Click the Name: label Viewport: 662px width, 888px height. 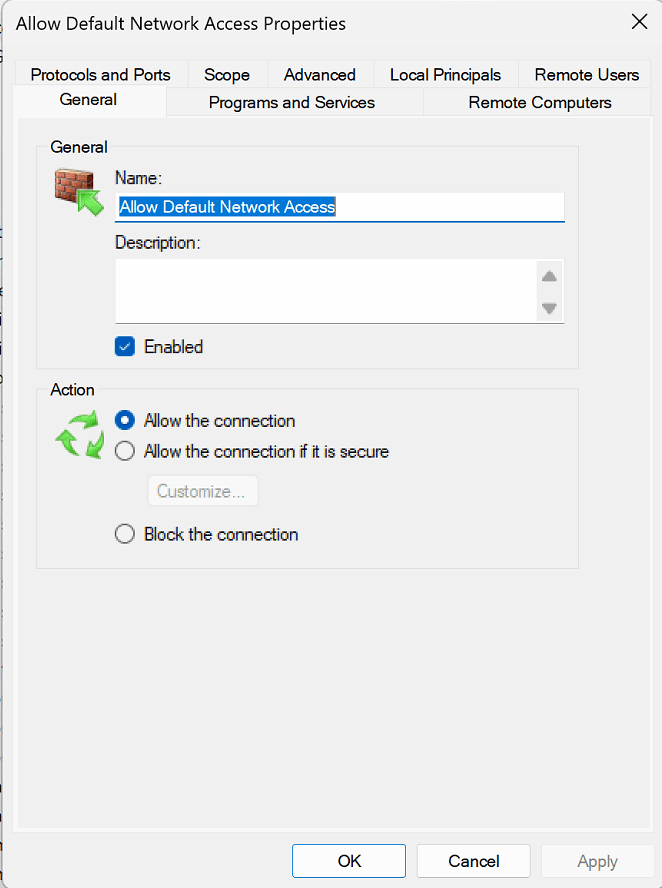point(138,178)
